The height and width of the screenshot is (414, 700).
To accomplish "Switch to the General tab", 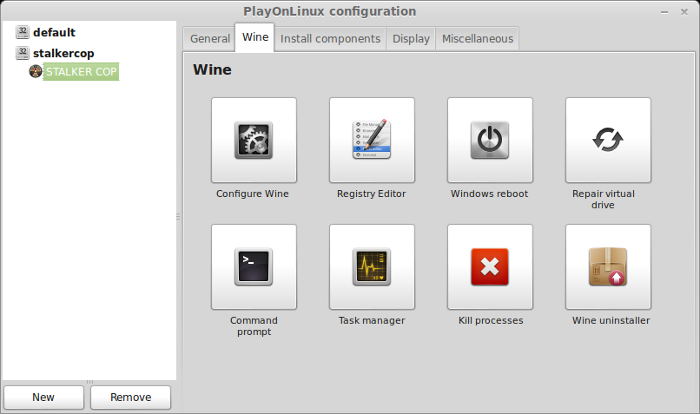I will click(x=209, y=39).
